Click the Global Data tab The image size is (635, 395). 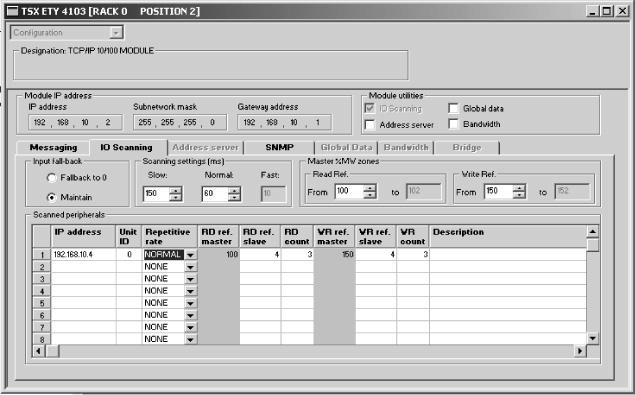tap(346, 147)
